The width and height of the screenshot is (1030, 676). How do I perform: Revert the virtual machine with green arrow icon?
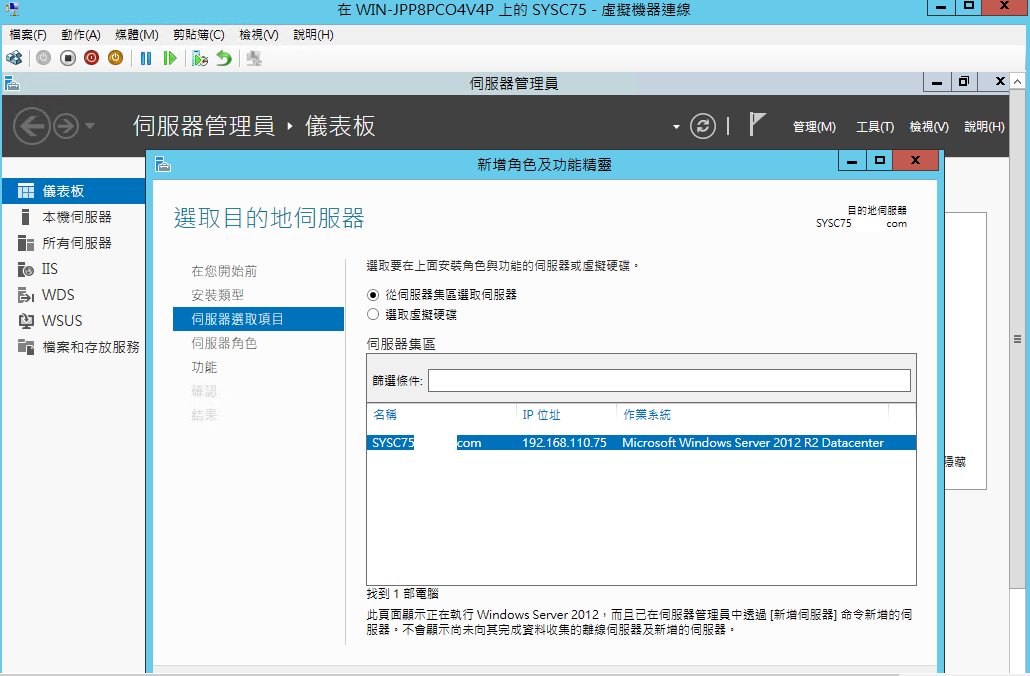tap(224, 58)
